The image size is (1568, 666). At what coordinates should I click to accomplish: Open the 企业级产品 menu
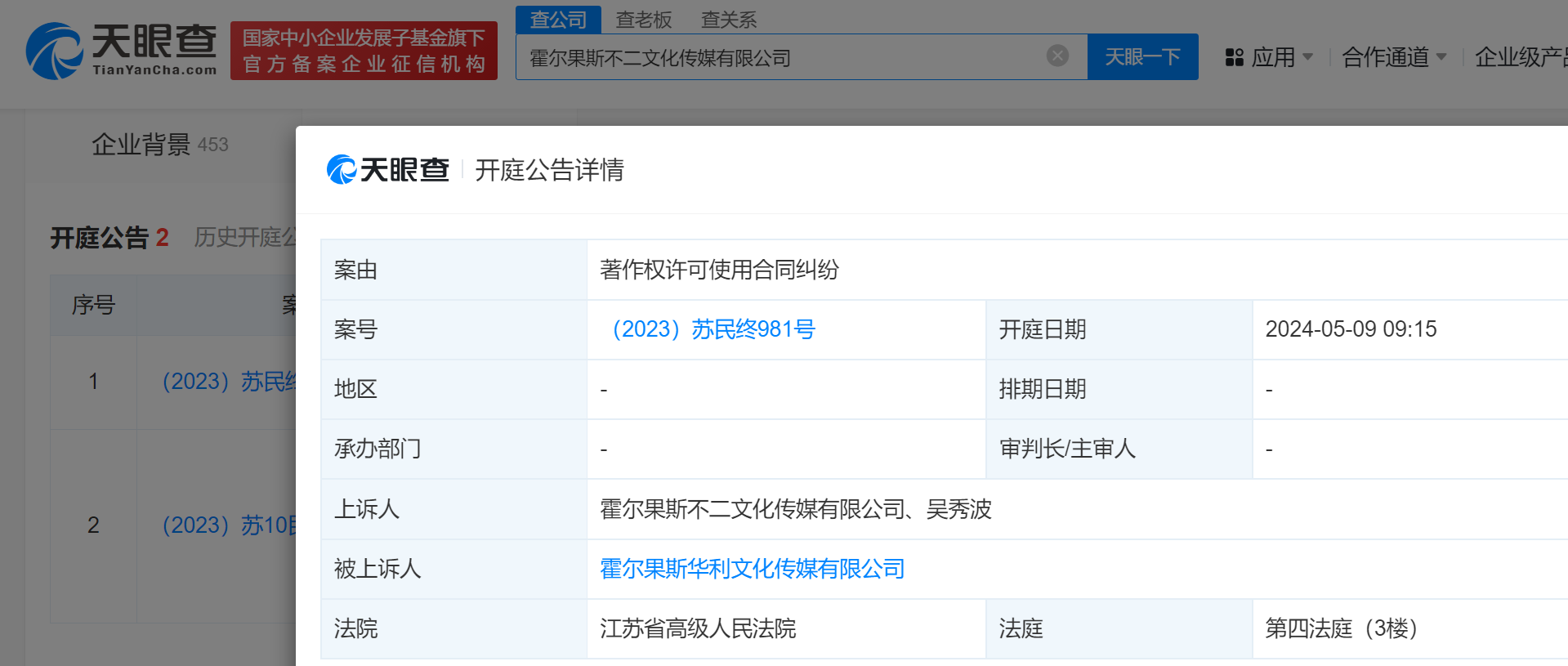(1520, 57)
